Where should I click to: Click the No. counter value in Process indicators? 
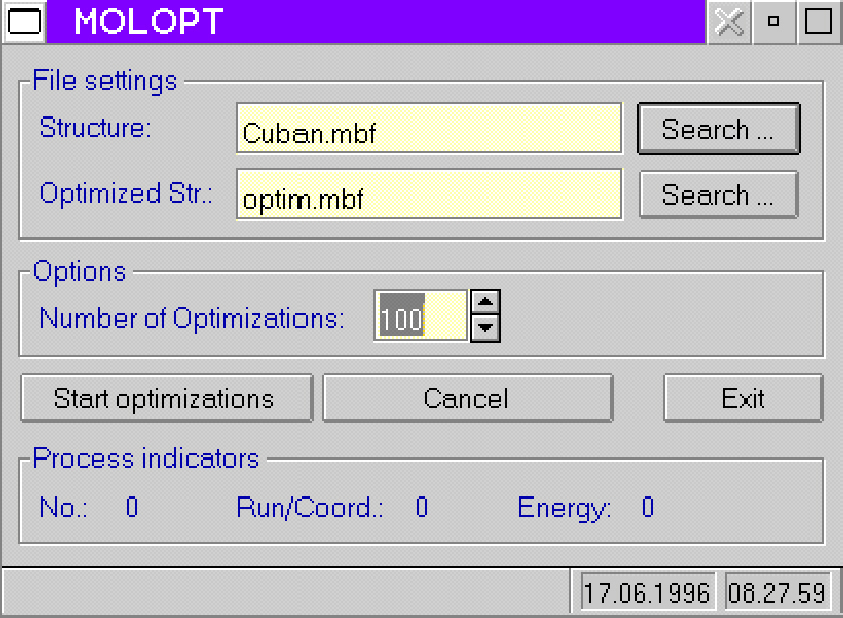tap(132, 508)
